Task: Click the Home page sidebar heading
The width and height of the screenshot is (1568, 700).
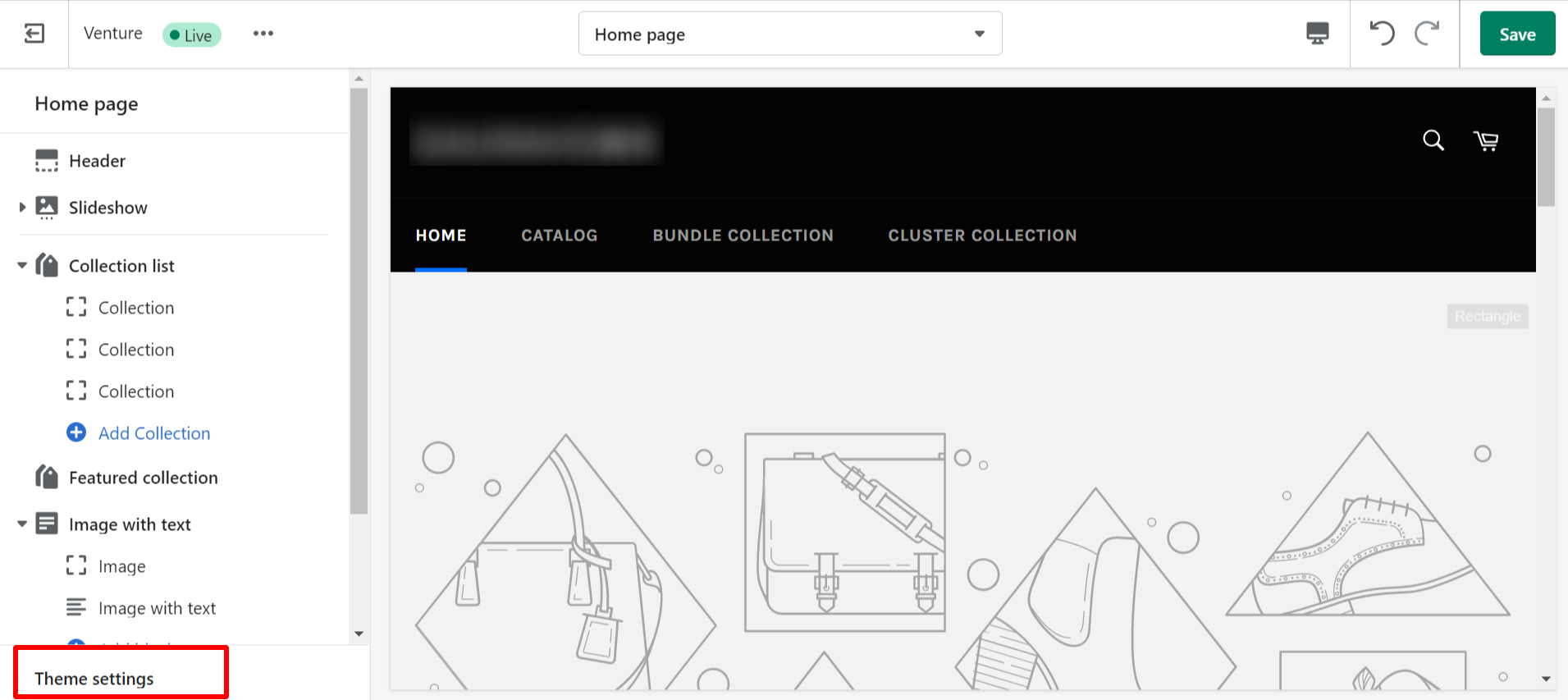Action: pos(86,104)
